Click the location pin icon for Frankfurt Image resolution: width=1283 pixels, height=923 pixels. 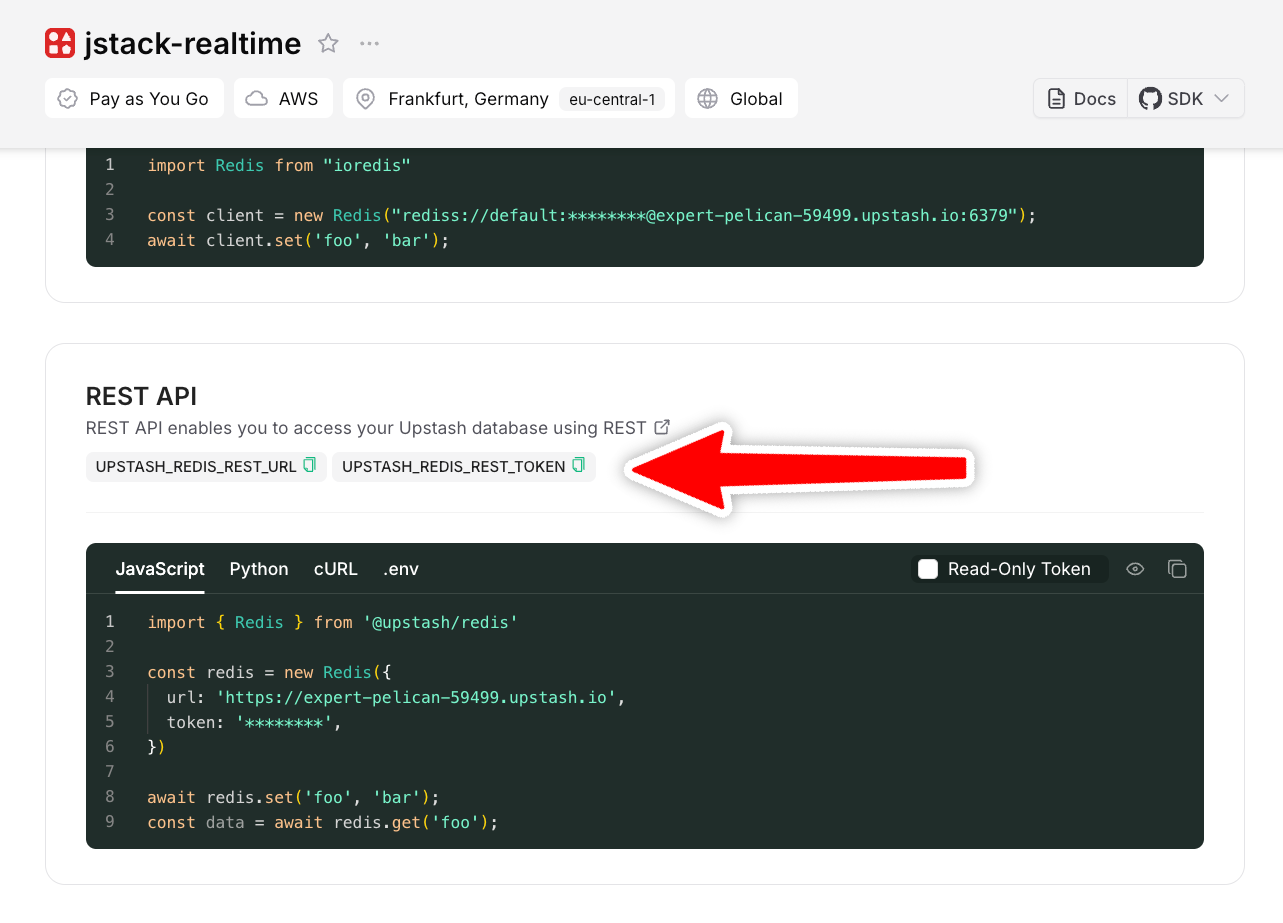tap(364, 98)
